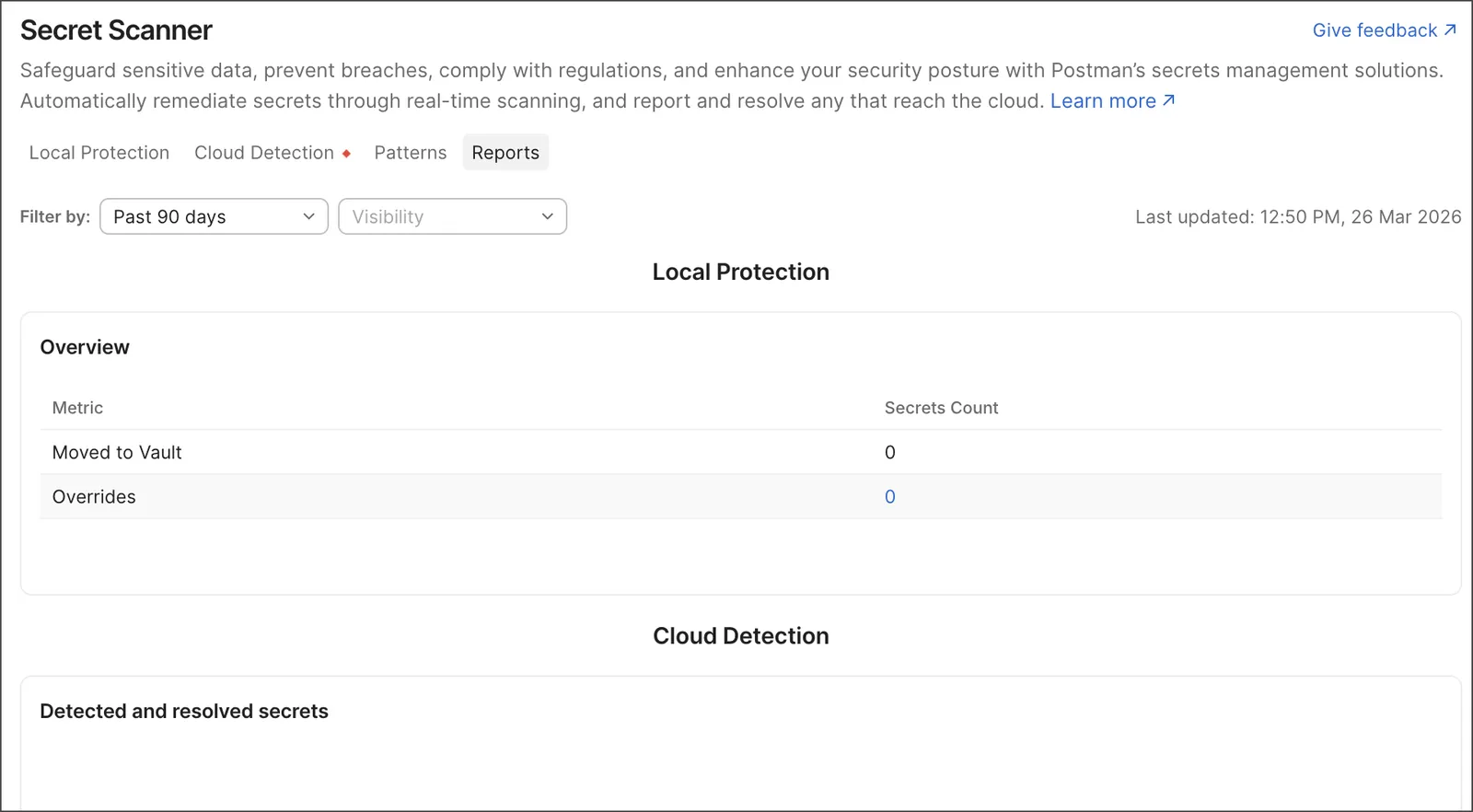Click the Secrets Count column header
Screen dimensions: 1473x812
tap(941, 408)
